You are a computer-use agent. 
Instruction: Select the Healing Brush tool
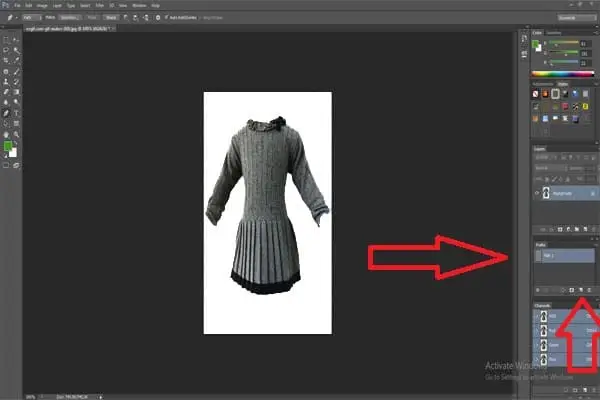(6, 72)
